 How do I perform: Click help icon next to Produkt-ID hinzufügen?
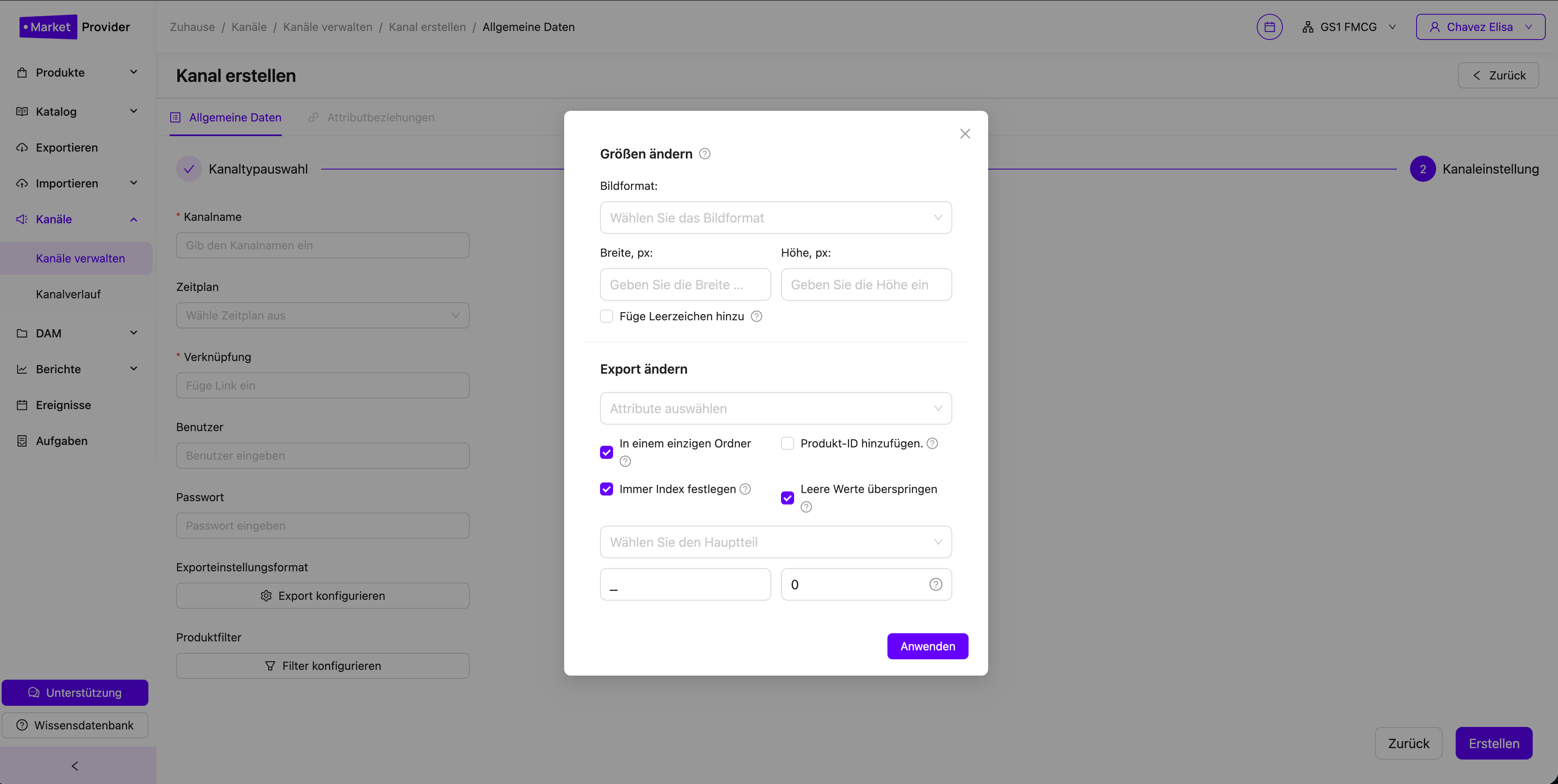pyautogui.click(x=932, y=443)
